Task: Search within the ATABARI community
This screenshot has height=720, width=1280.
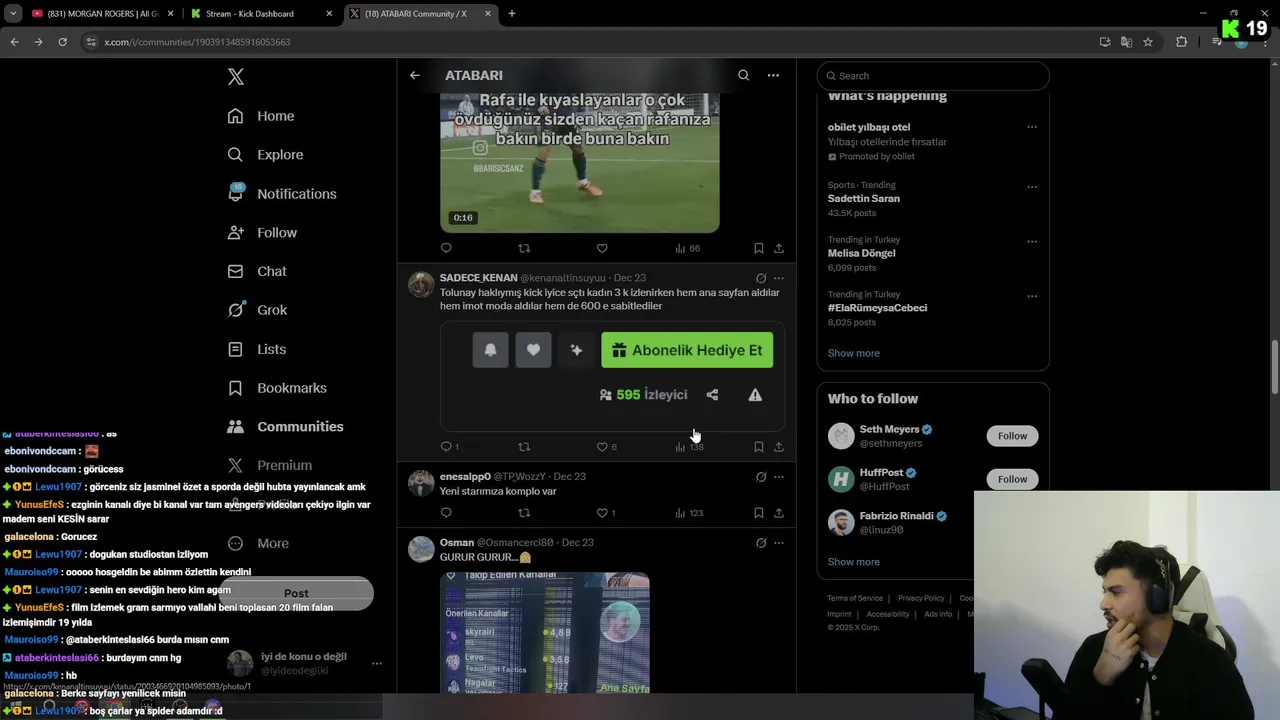Action: [x=743, y=75]
